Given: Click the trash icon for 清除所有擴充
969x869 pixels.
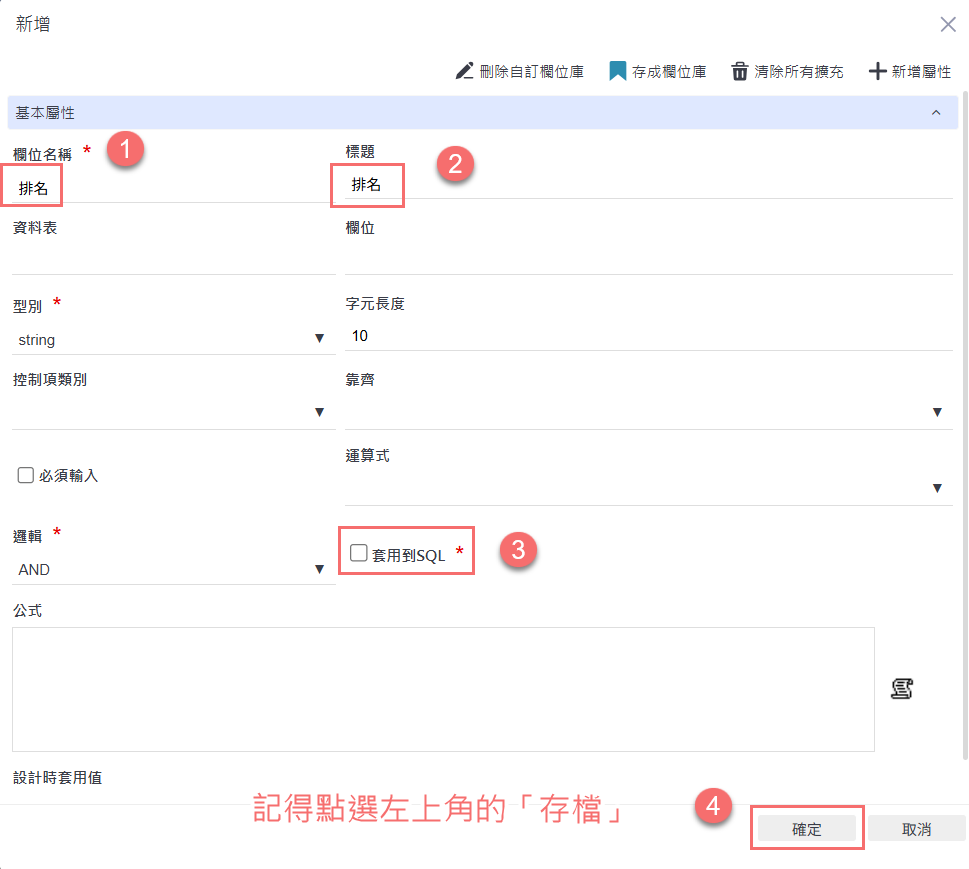Looking at the screenshot, I should point(740,71).
